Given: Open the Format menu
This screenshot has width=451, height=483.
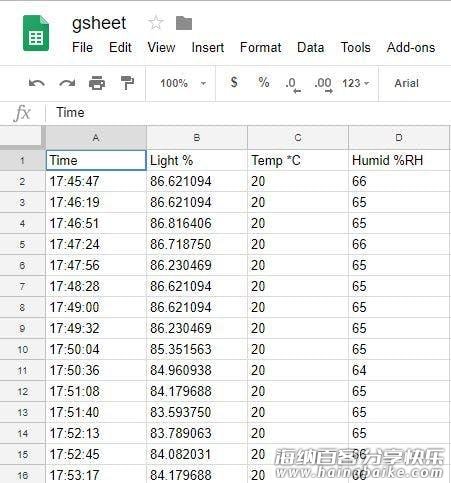Looking at the screenshot, I should (x=261, y=47).
